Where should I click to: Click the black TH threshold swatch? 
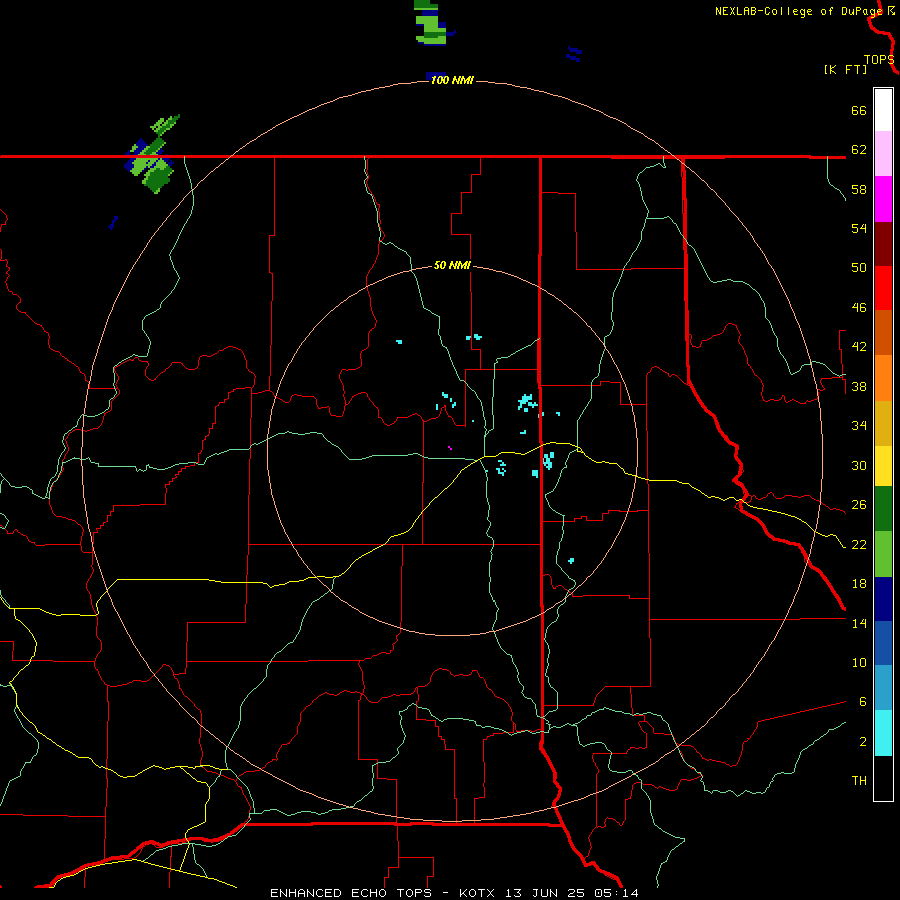point(883,778)
